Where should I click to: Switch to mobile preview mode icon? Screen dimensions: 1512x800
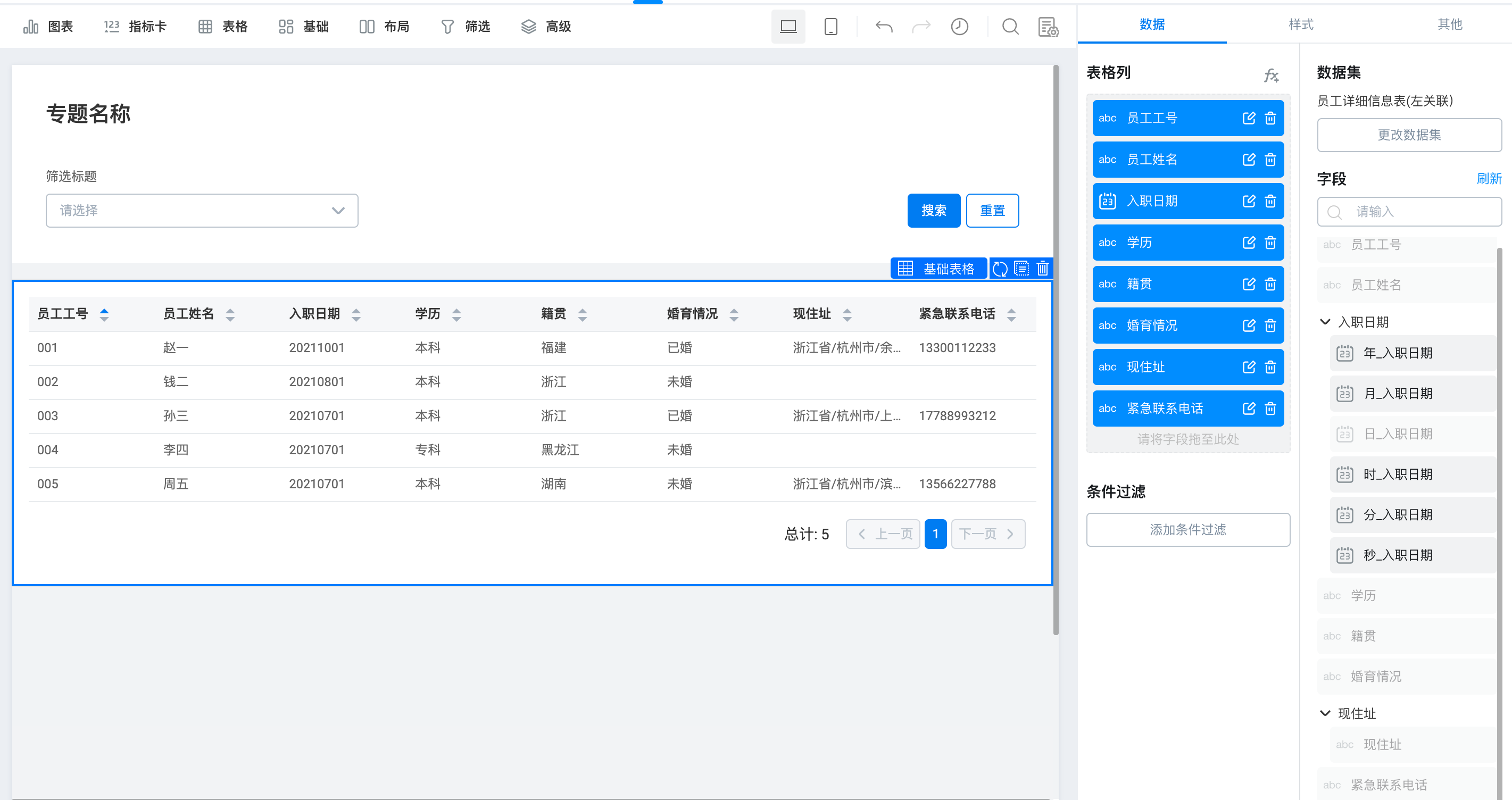point(830,27)
